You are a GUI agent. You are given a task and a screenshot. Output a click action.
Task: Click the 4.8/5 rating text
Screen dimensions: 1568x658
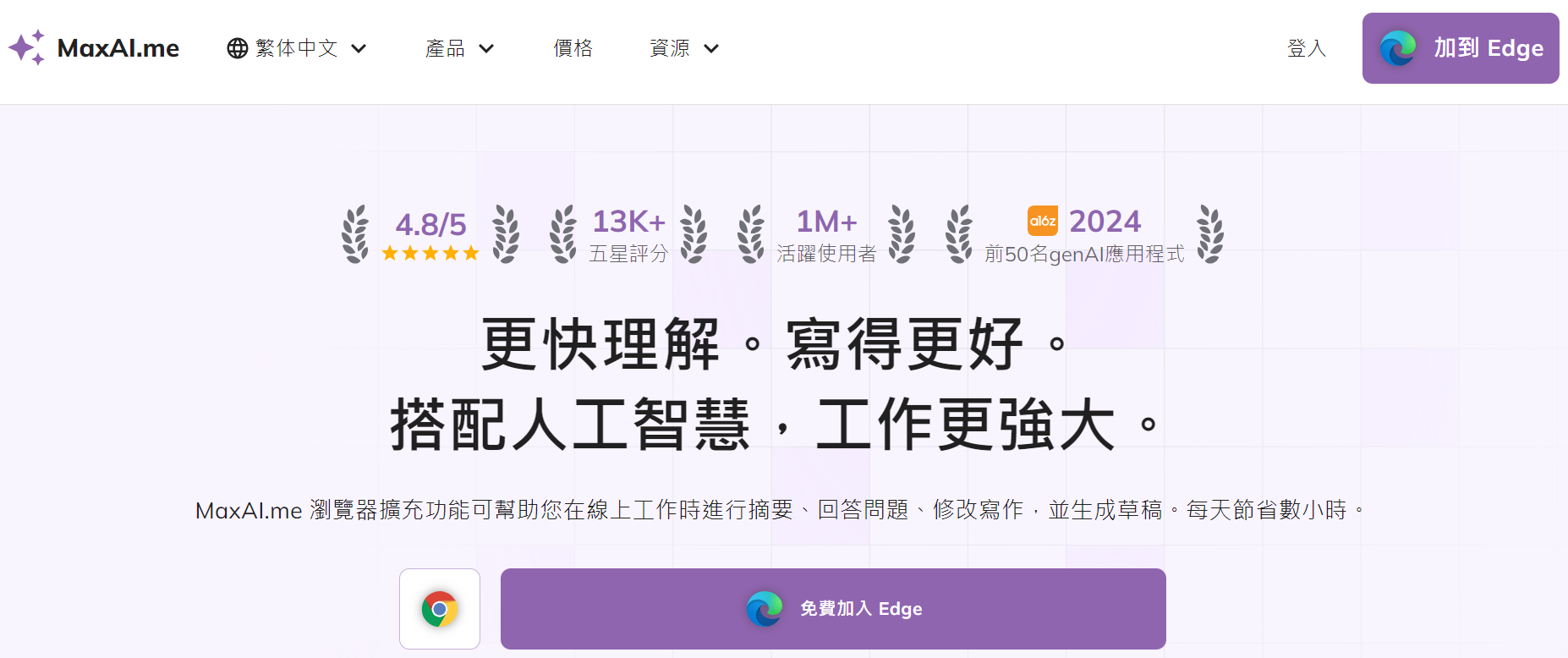point(430,224)
